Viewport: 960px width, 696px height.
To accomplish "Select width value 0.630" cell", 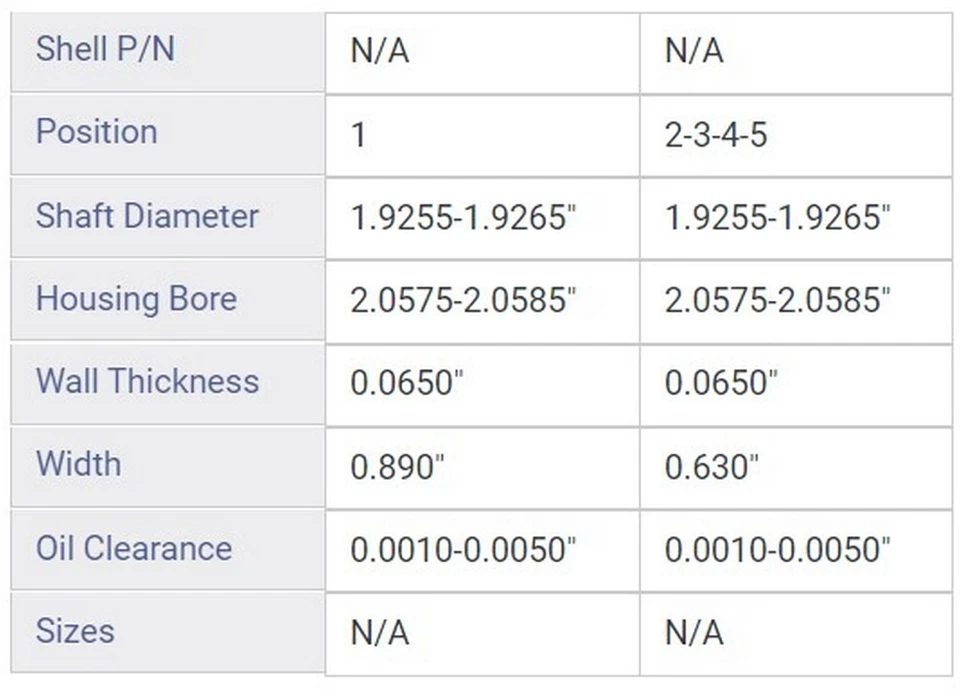I will tap(796, 468).
